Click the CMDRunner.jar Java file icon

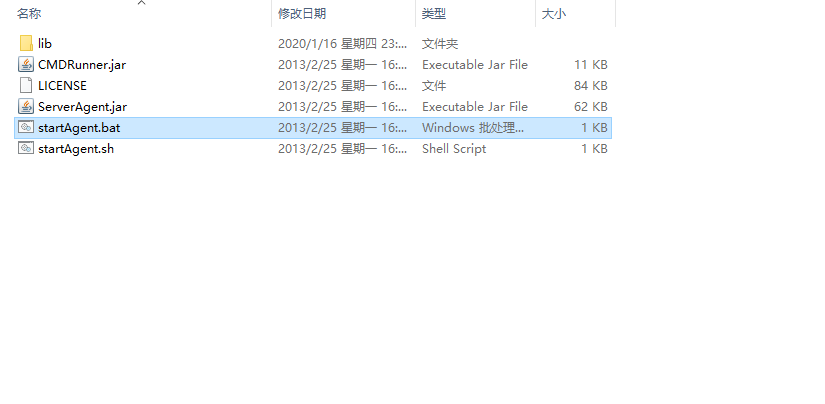tap(26, 64)
